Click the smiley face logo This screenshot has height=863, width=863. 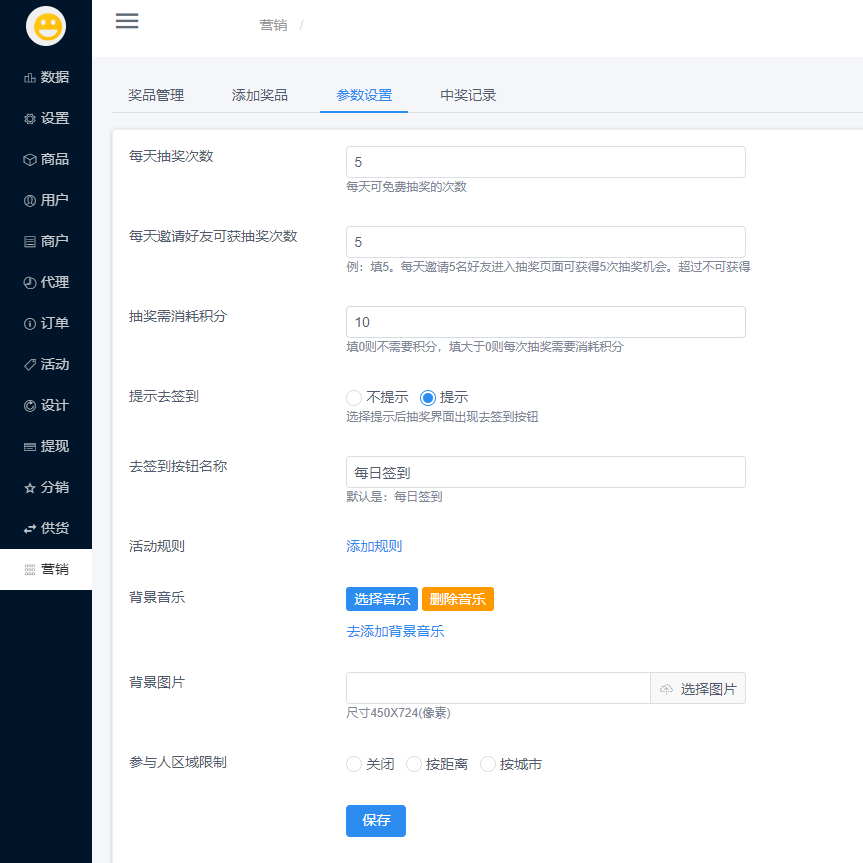click(46, 26)
